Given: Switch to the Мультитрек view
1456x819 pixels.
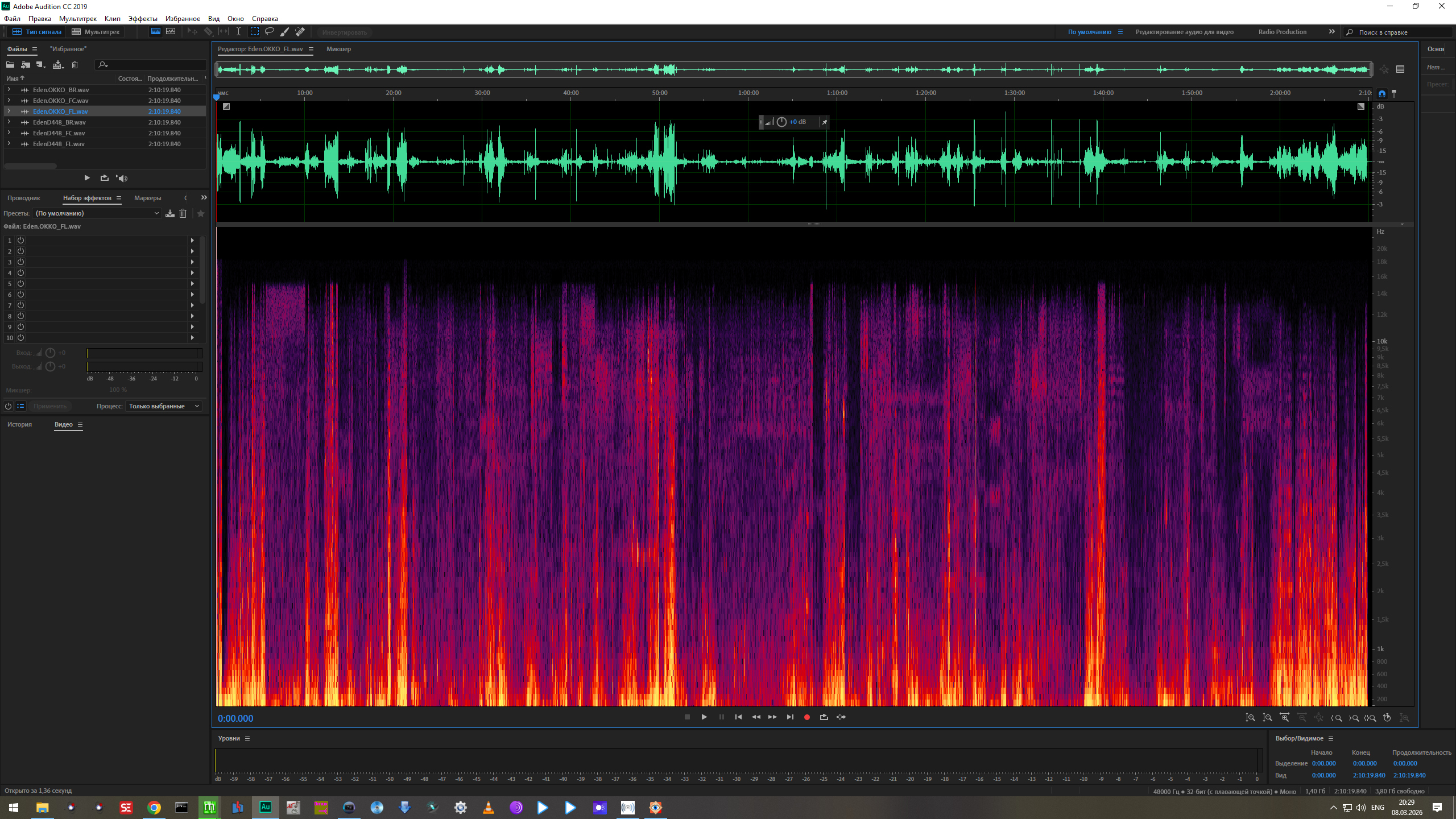Looking at the screenshot, I should pyautogui.click(x=96, y=32).
